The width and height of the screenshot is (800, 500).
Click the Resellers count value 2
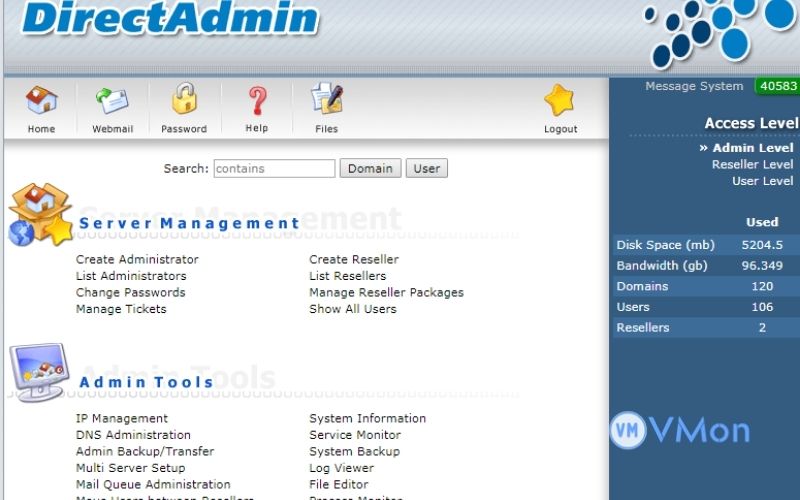point(762,328)
